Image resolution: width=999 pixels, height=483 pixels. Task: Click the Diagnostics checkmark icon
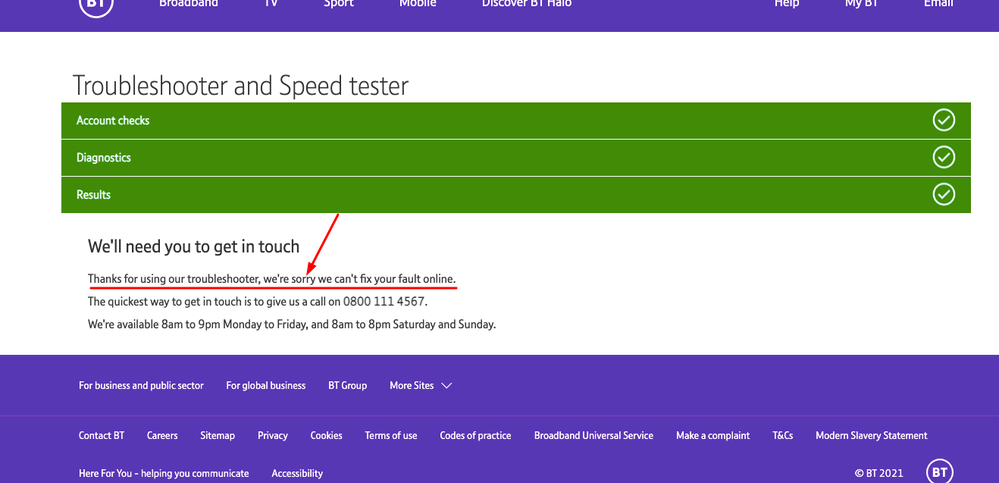(x=943, y=157)
